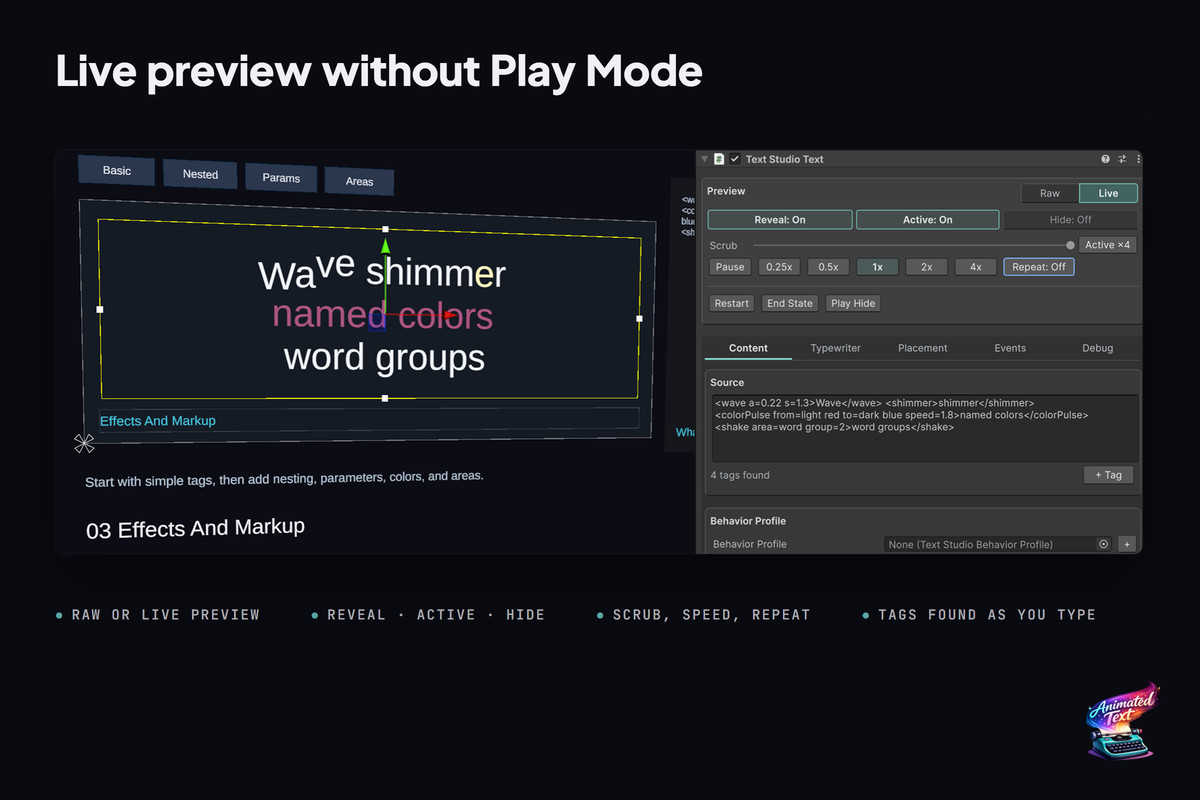Click the 'Wave shimmer' text in scene
Image resolution: width=1200 pixels, height=800 pixels.
pyautogui.click(x=382, y=272)
